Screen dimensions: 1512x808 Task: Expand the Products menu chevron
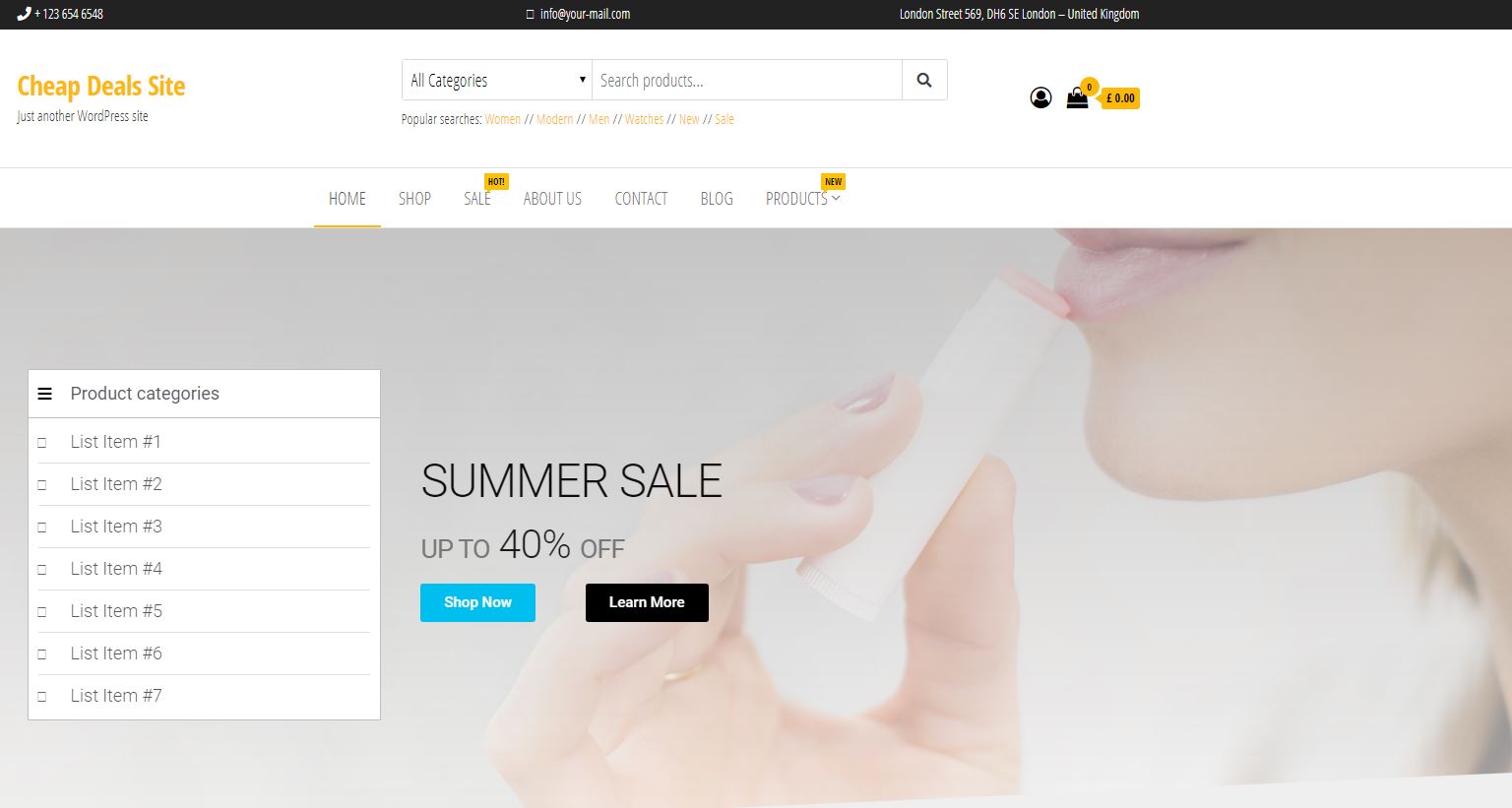(836, 198)
